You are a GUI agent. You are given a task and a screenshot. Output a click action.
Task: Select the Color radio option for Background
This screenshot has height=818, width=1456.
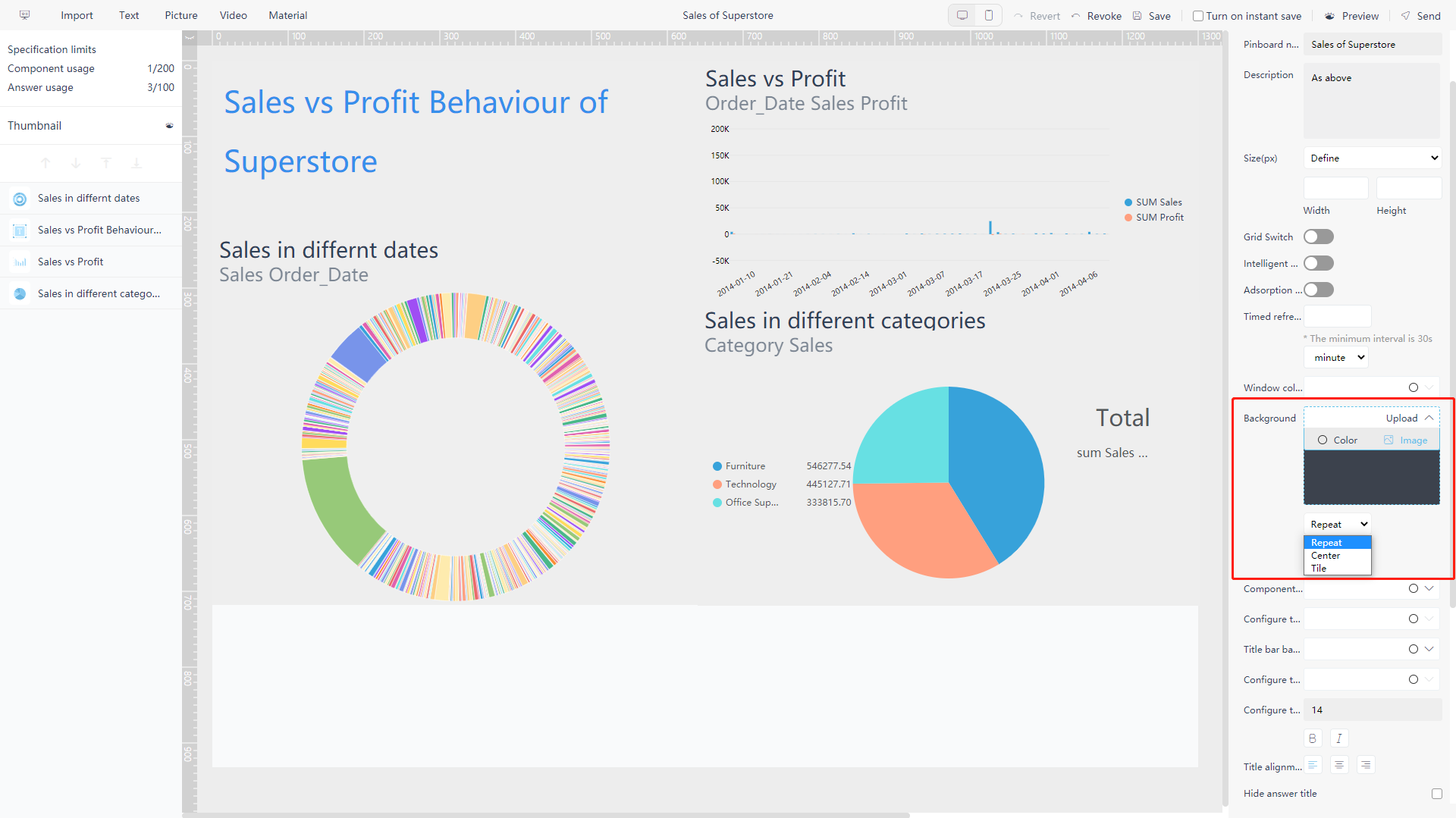(x=1323, y=440)
